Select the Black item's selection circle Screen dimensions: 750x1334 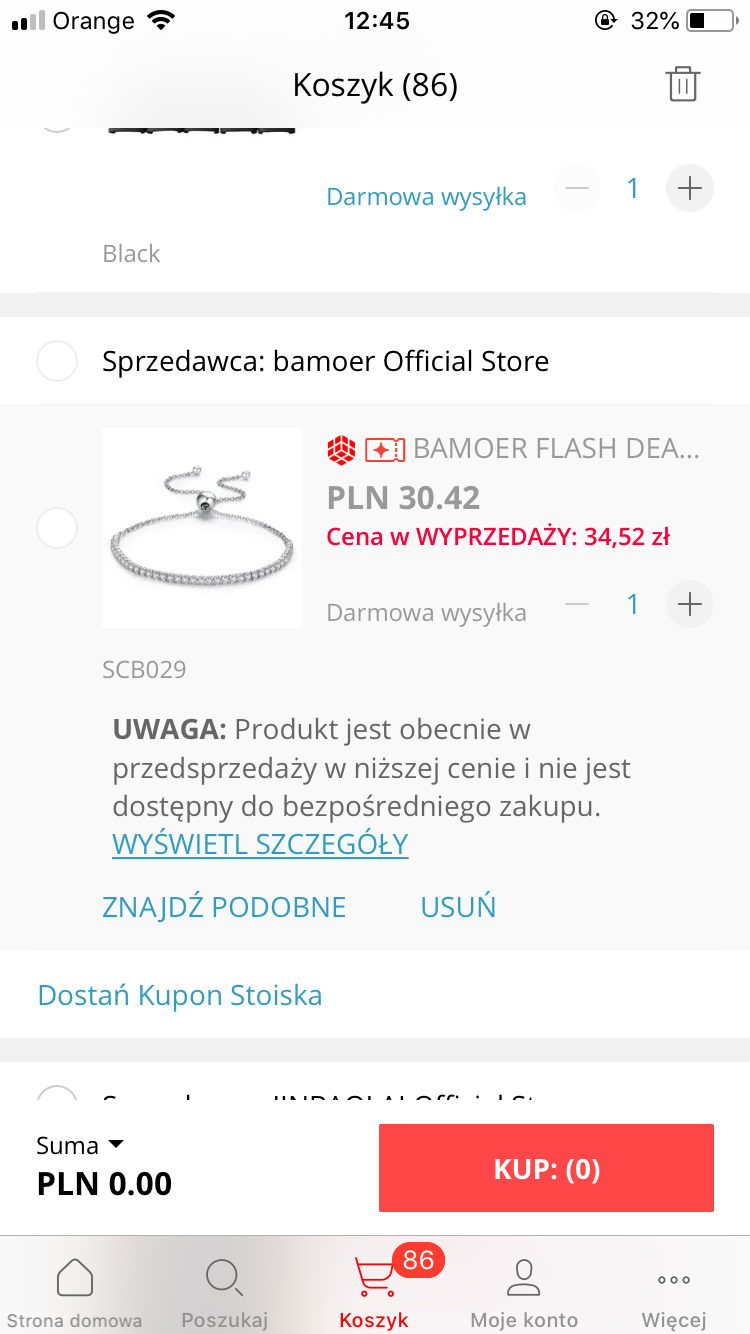56,120
